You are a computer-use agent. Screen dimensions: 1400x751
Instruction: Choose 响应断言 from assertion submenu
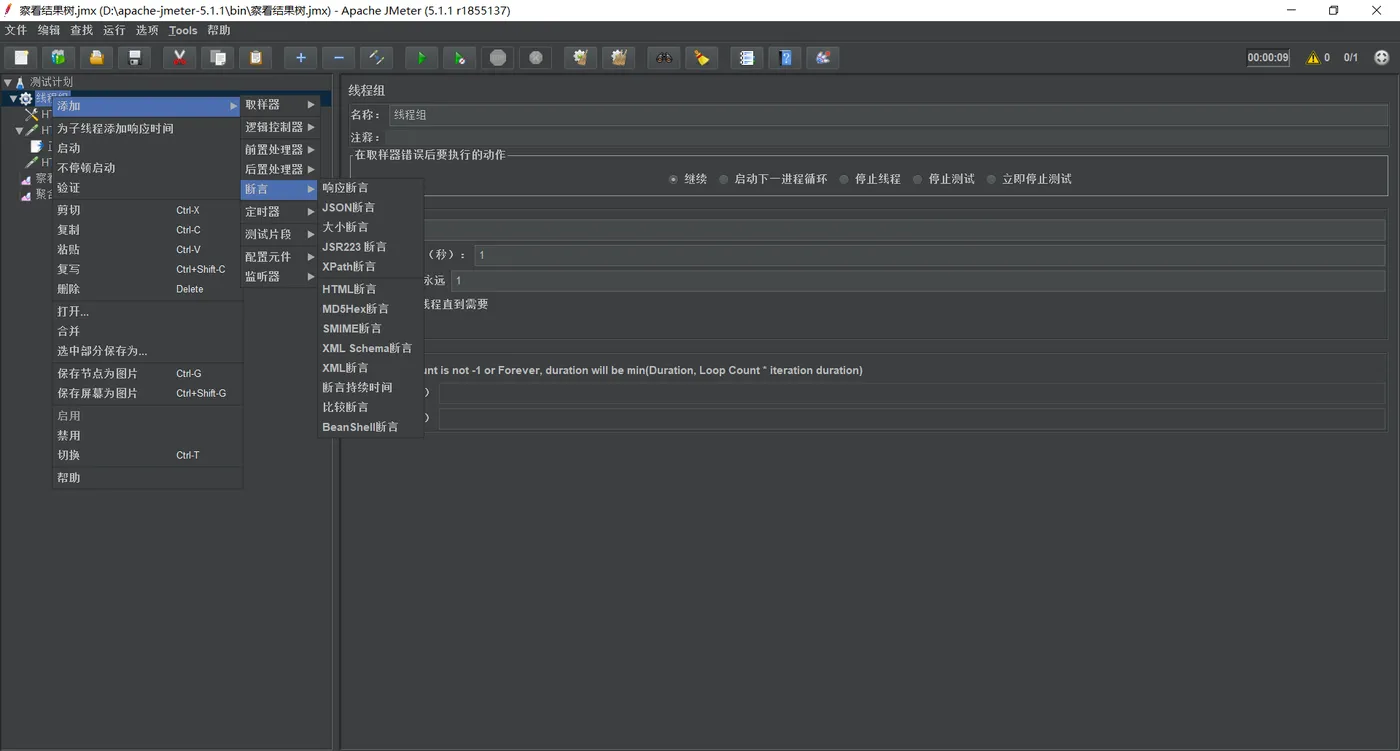[371, 187]
